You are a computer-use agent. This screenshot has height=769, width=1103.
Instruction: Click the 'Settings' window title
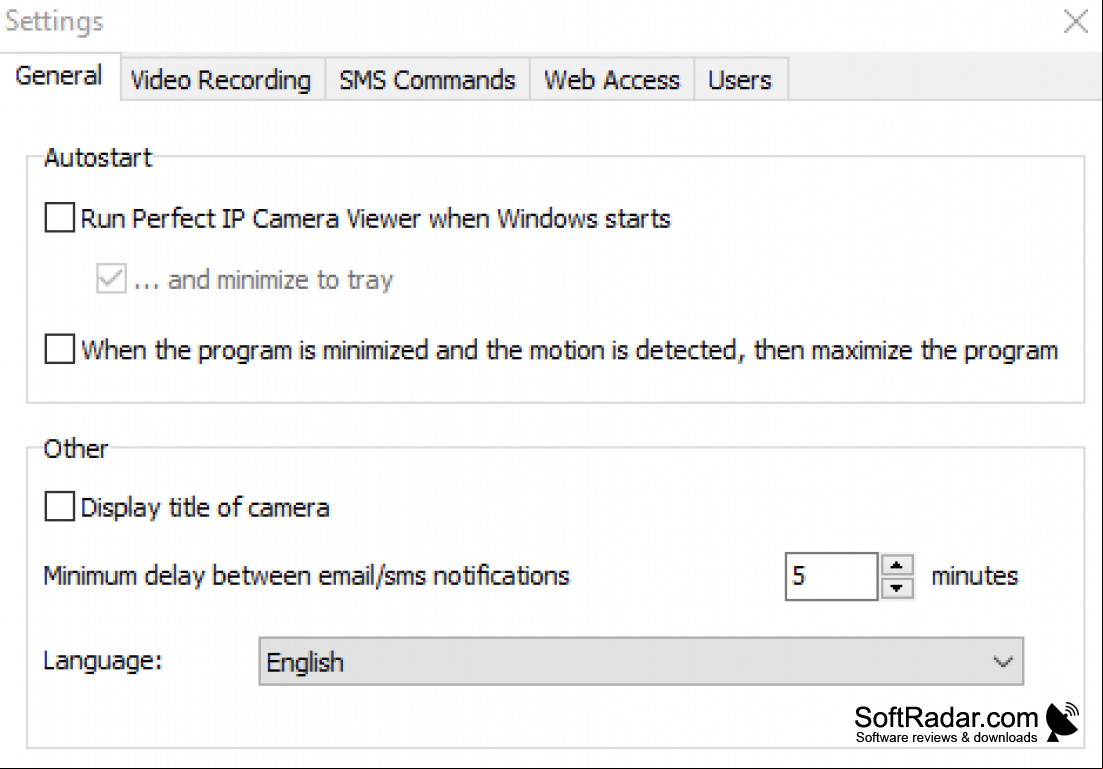(x=54, y=22)
